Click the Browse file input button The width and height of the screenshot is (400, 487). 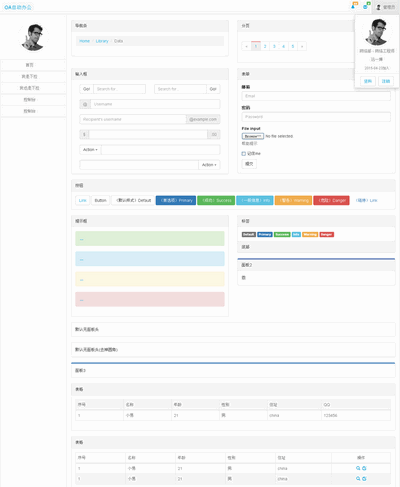tap(253, 136)
